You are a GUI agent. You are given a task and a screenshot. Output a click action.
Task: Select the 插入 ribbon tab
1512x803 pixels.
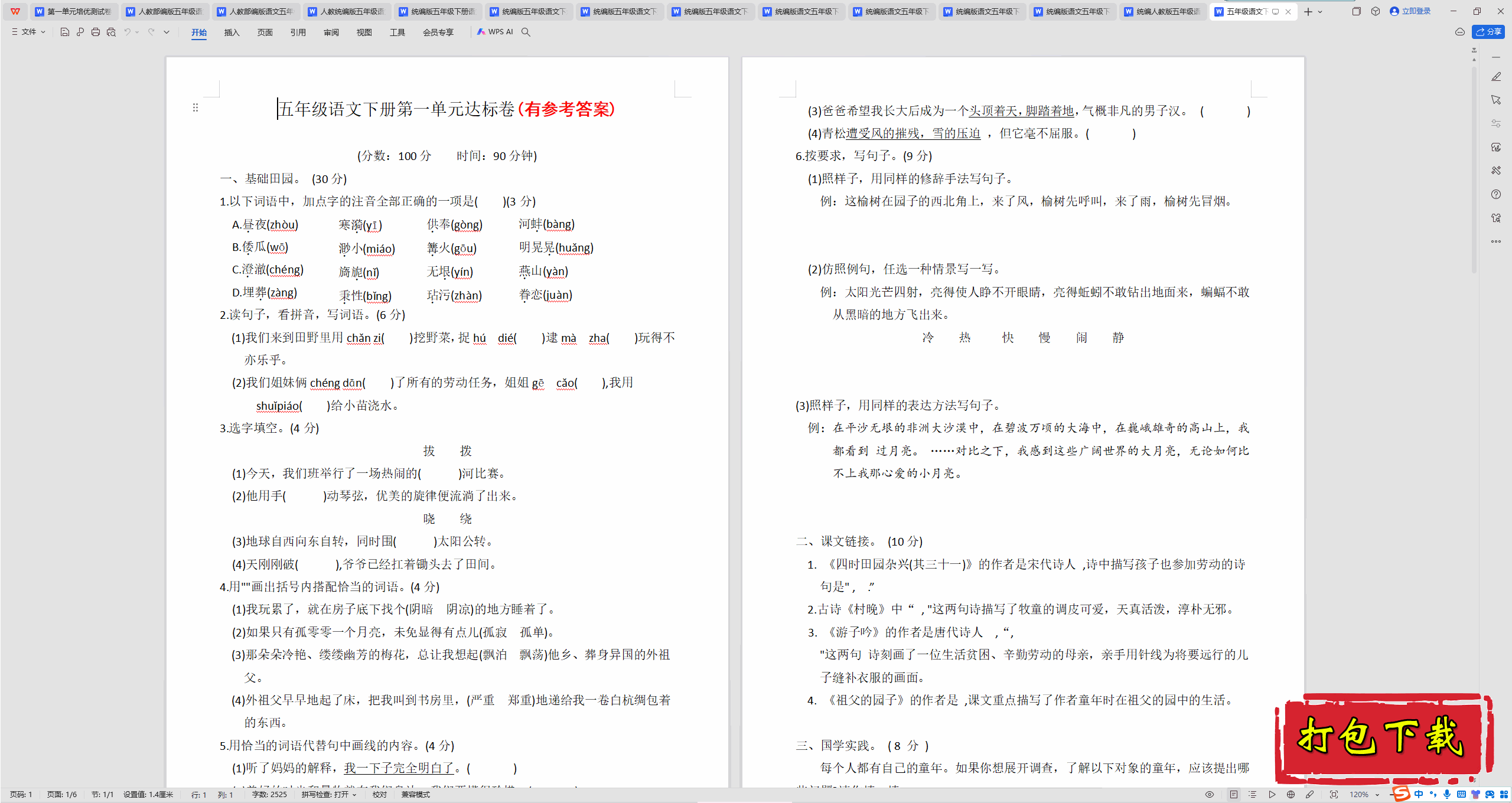click(232, 32)
